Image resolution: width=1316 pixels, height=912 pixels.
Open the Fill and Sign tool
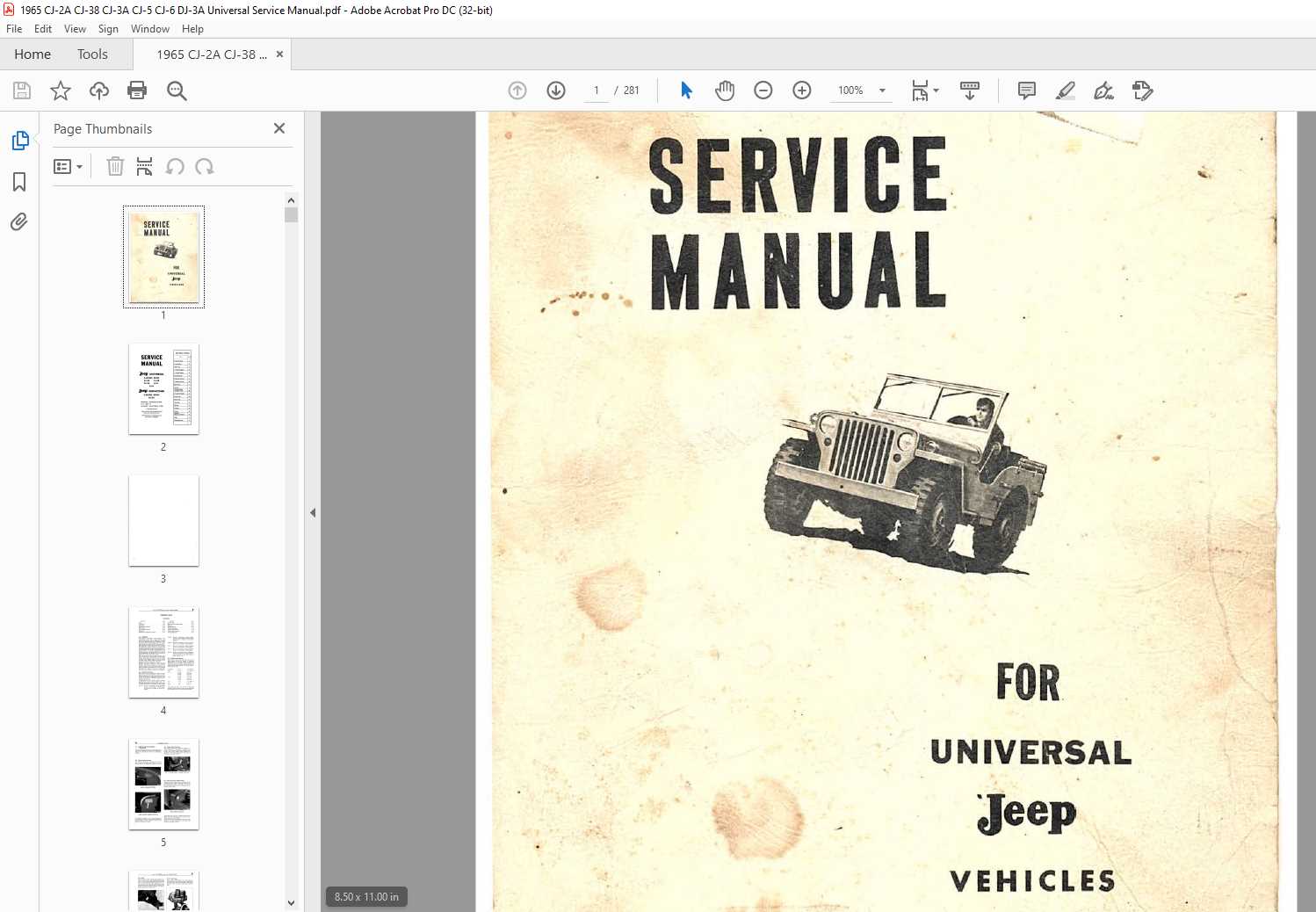coord(1103,90)
